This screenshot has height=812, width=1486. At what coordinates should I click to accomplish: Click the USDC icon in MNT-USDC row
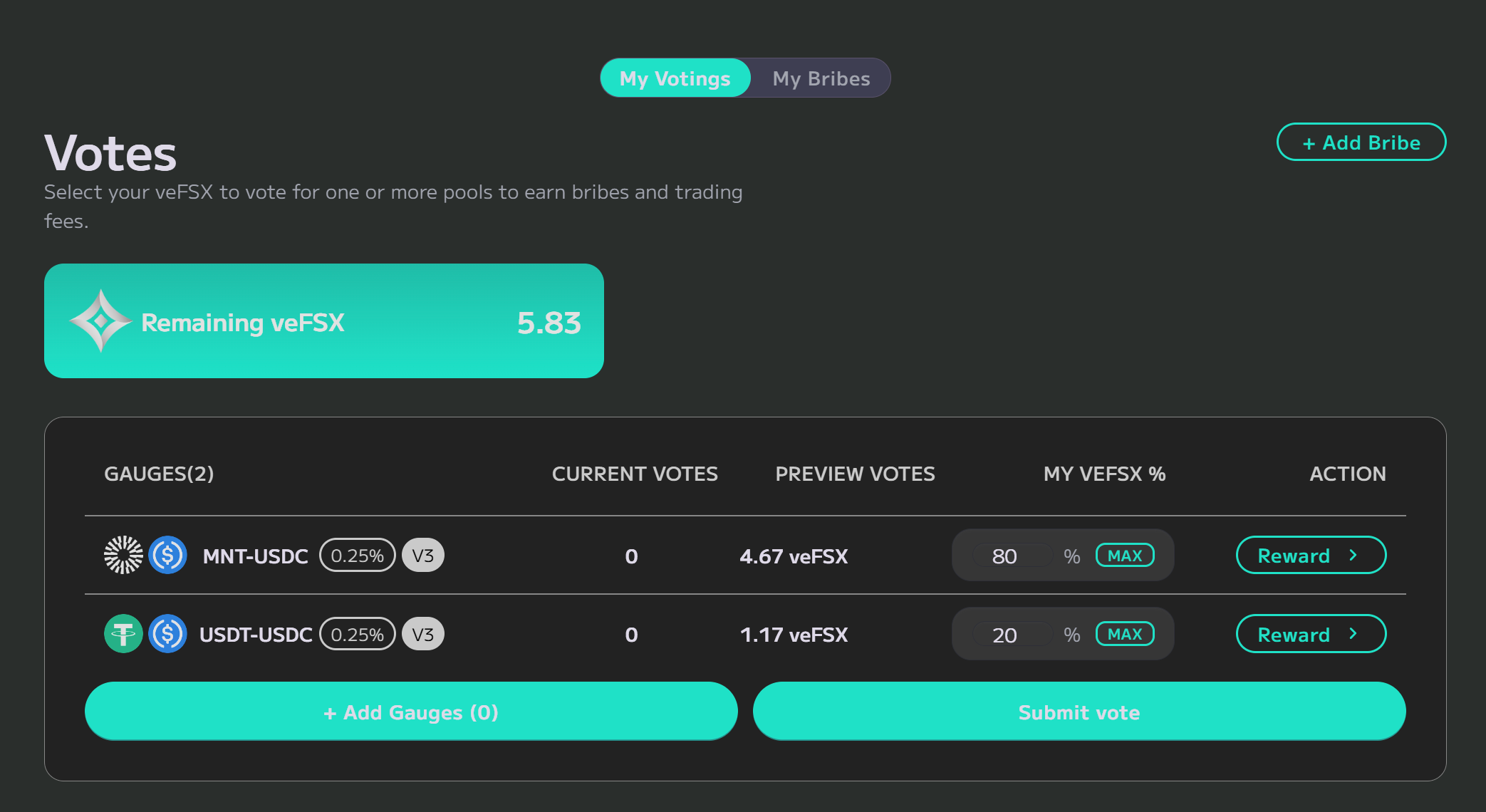(168, 556)
